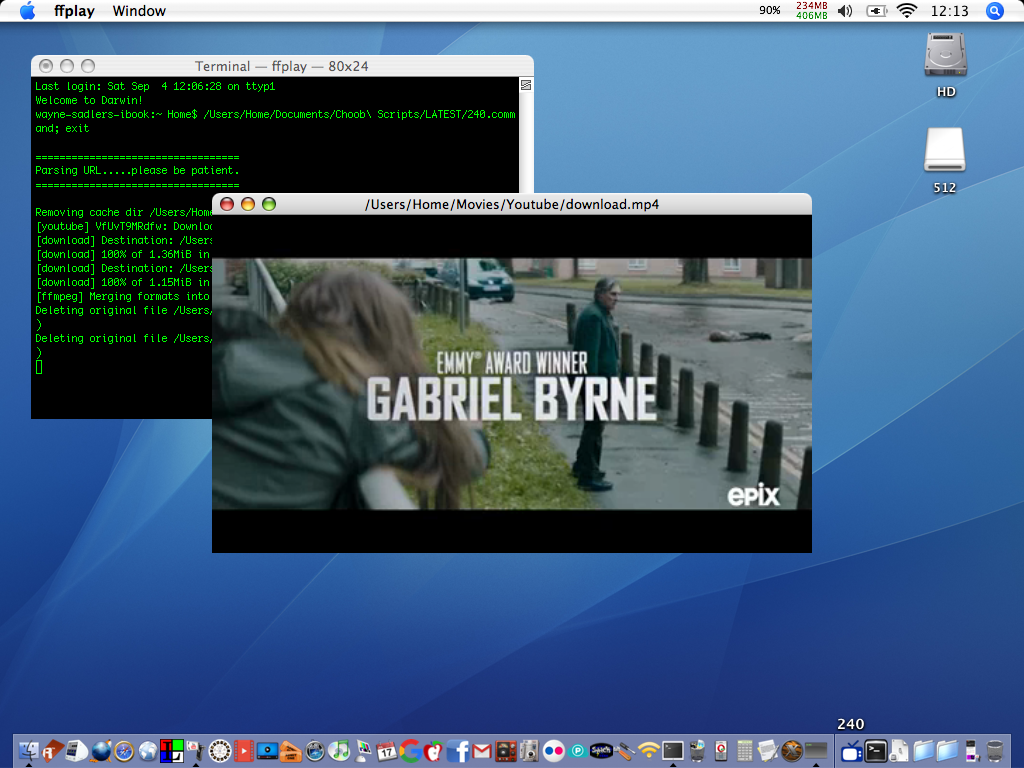Open iCal calendar icon showing 17

387,751
